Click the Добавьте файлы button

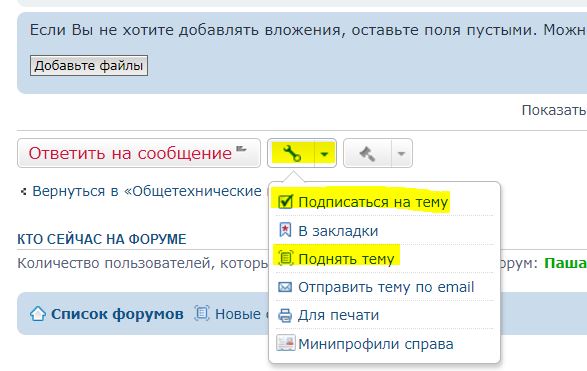click(x=89, y=66)
